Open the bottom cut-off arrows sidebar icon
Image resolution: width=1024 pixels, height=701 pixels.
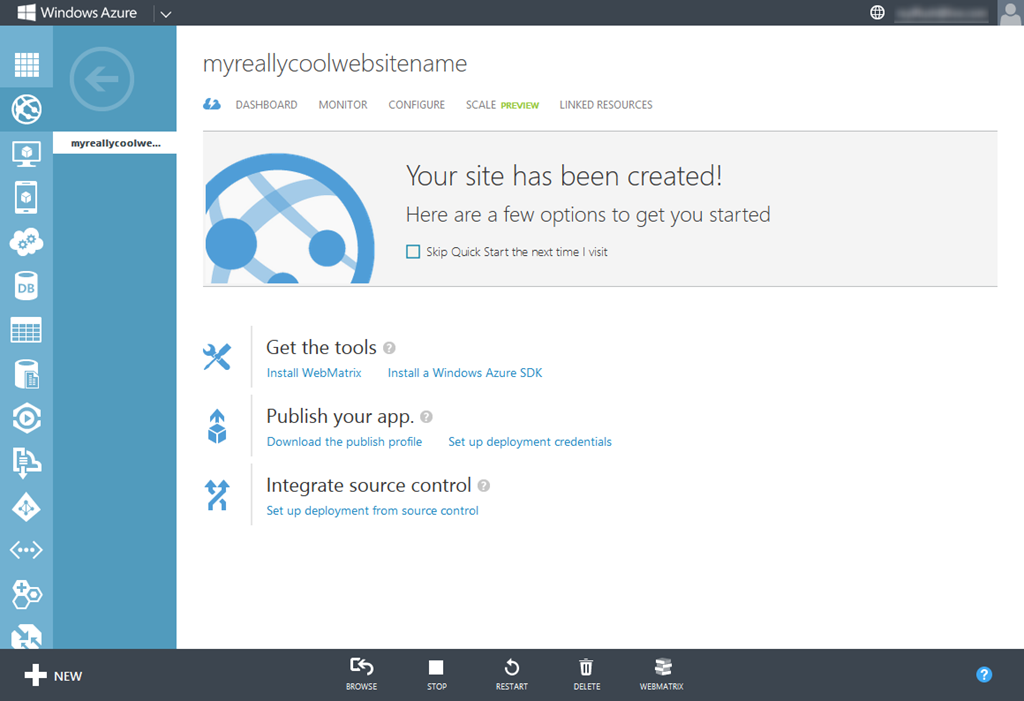[x=26, y=636]
